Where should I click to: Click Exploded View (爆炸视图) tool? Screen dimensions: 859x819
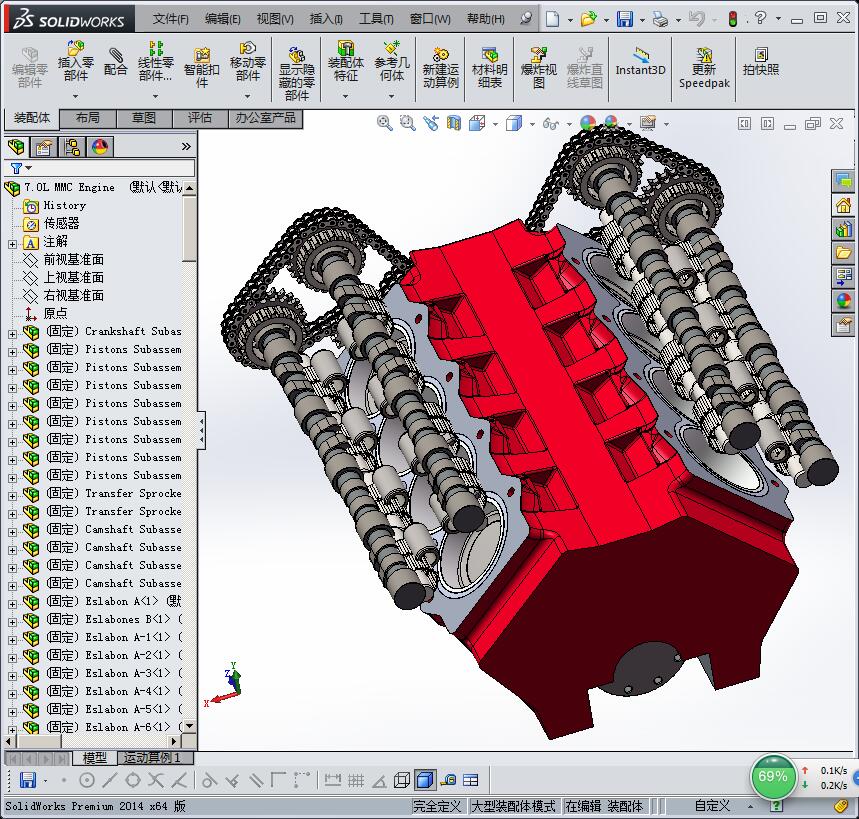point(539,67)
